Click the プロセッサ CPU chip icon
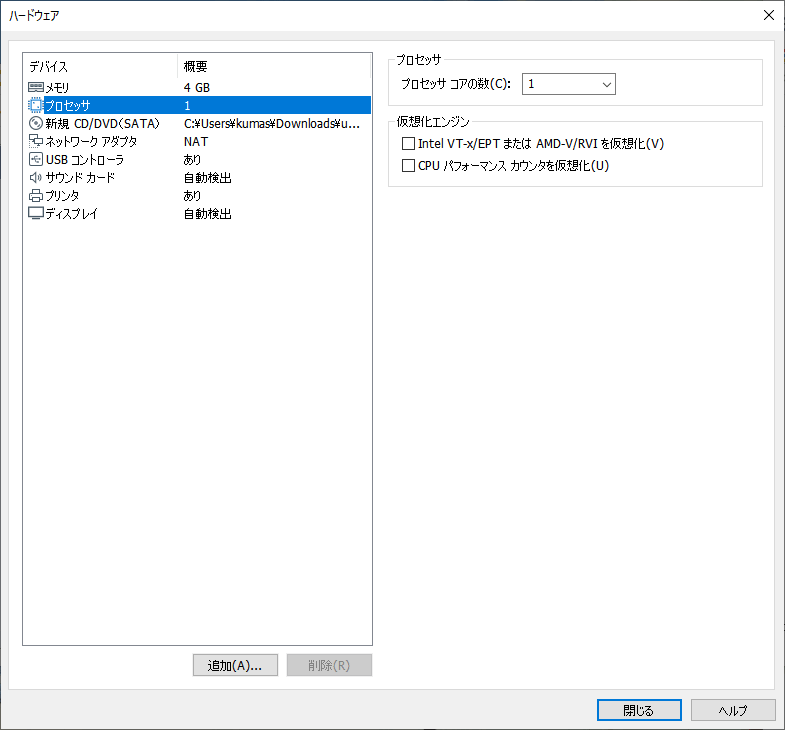The image size is (785, 730). [x=36, y=106]
